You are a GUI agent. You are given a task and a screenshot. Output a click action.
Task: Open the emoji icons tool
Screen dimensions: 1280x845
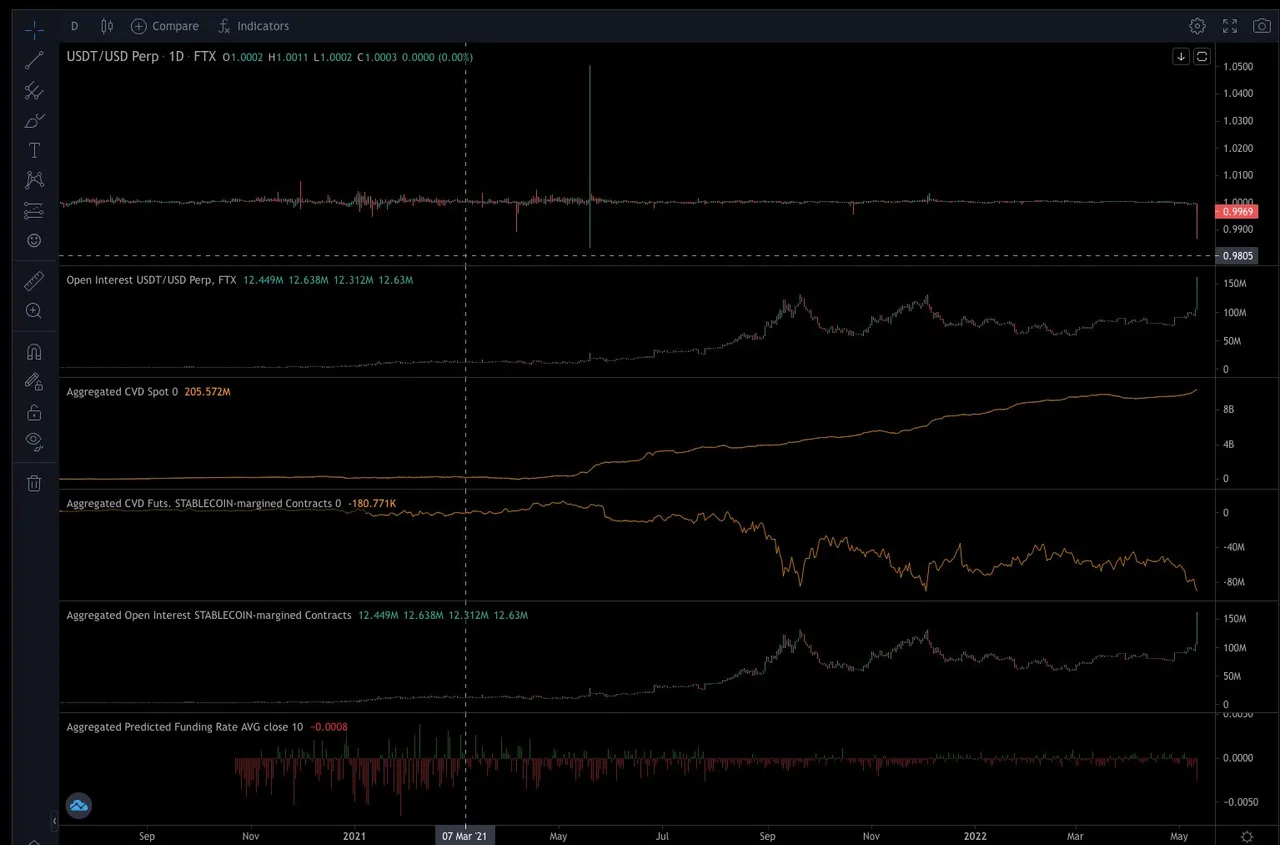coord(34,241)
